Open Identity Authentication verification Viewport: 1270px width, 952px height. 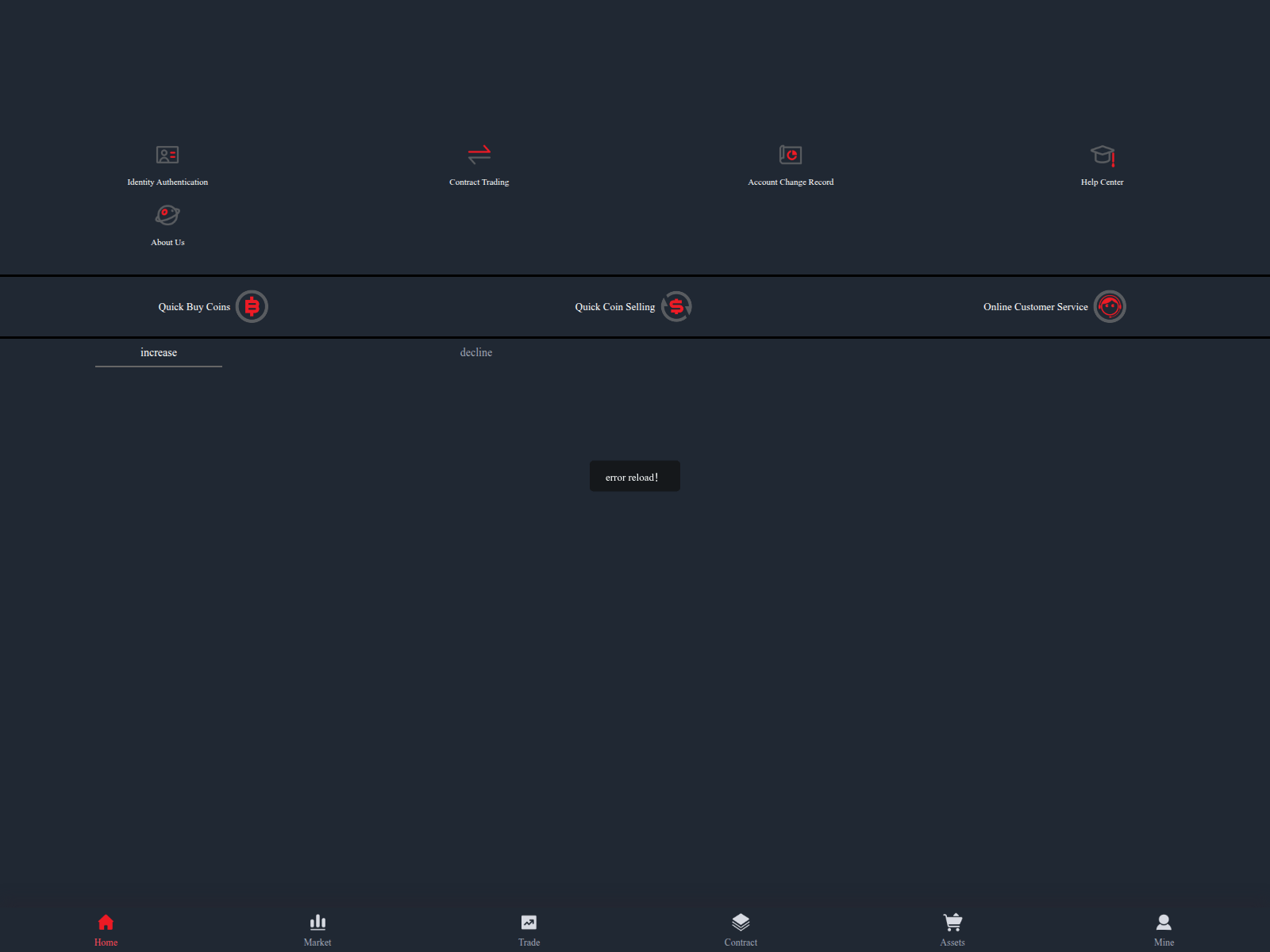pos(167,155)
